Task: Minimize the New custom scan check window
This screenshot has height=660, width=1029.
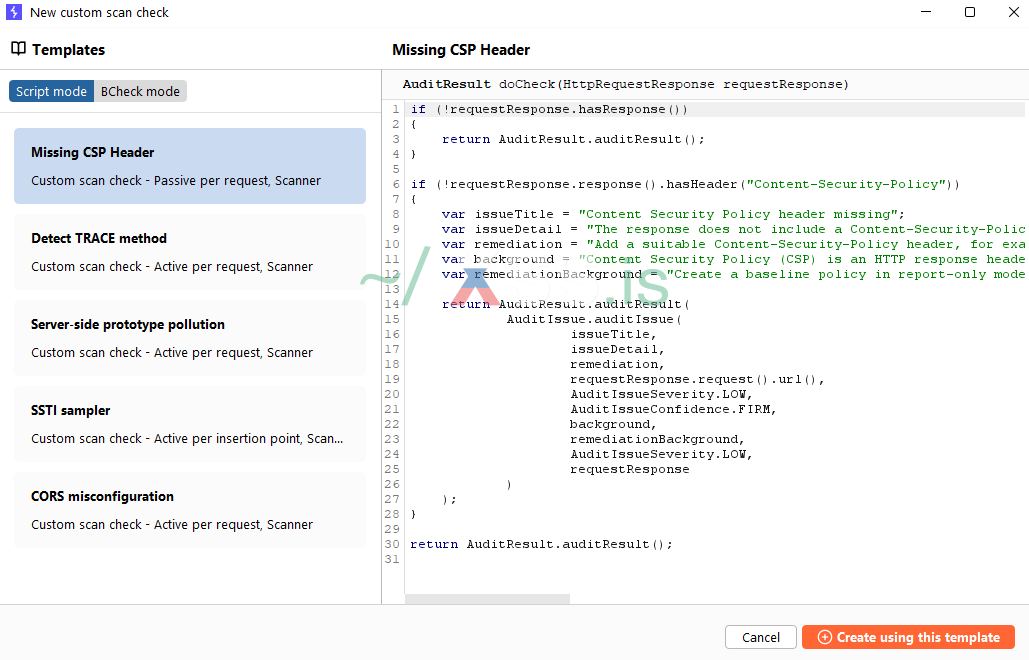Action: (x=926, y=12)
